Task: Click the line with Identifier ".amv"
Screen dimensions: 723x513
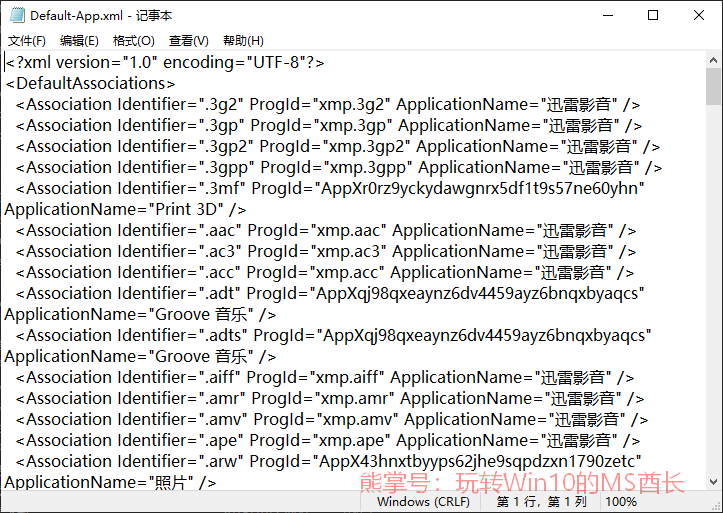Action: point(332,419)
